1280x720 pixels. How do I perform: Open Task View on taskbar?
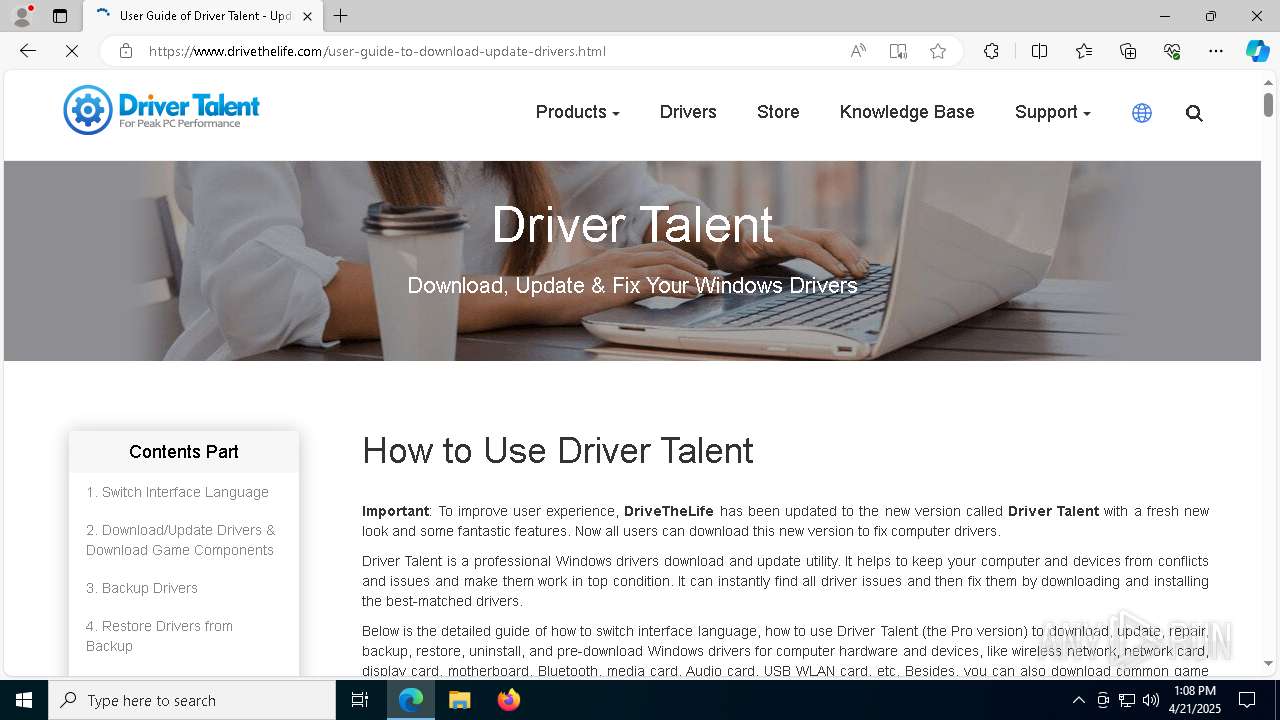(360, 700)
